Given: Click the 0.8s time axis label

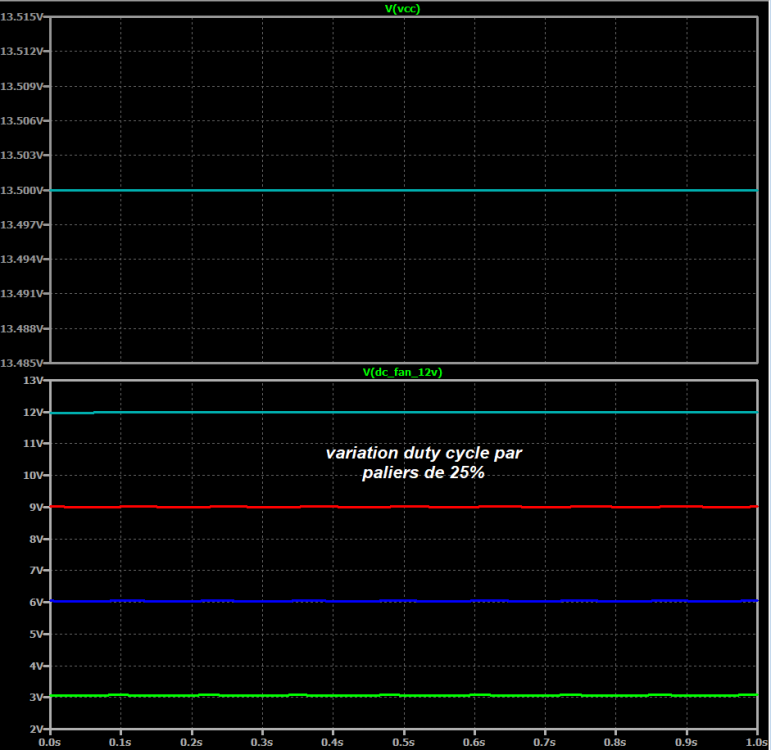Looking at the screenshot, I should tap(615, 742).
